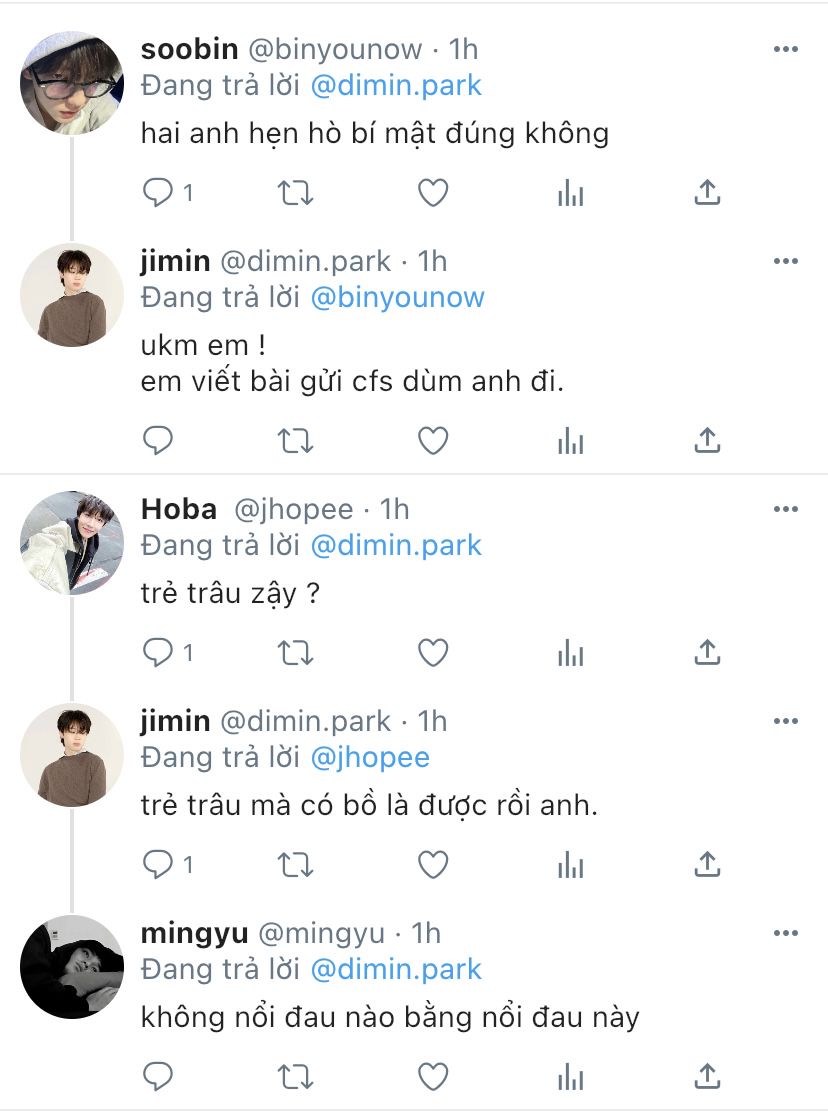Share soobin's tweet

tap(707, 192)
